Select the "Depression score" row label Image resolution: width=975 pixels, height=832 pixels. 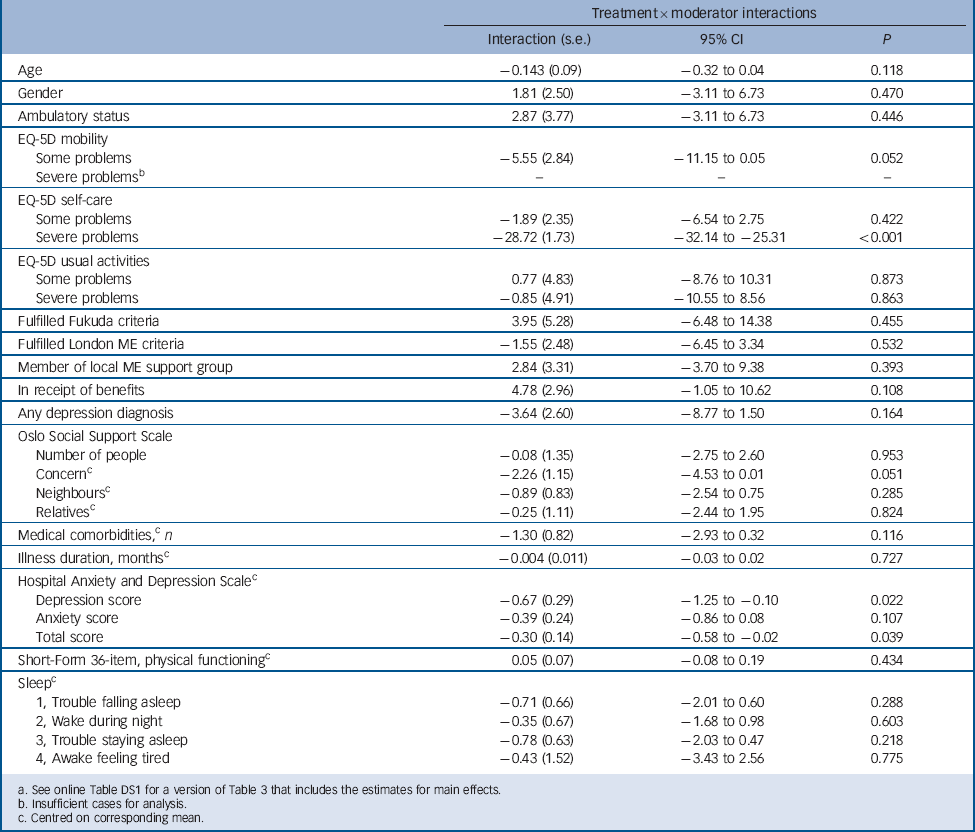(x=88, y=599)
